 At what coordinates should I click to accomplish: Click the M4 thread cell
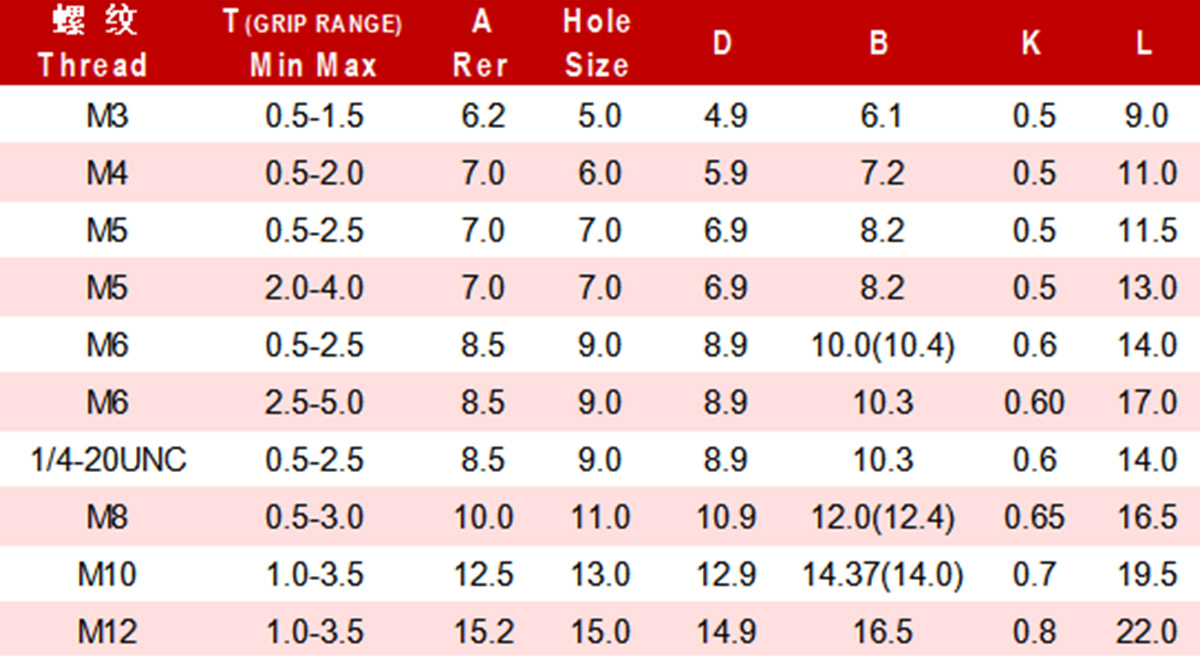click(x=108, y=174)
